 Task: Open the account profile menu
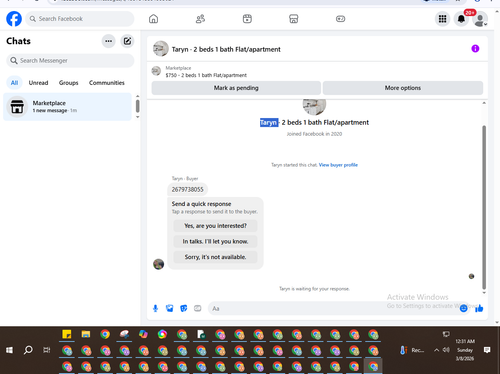tap(480, 19)
